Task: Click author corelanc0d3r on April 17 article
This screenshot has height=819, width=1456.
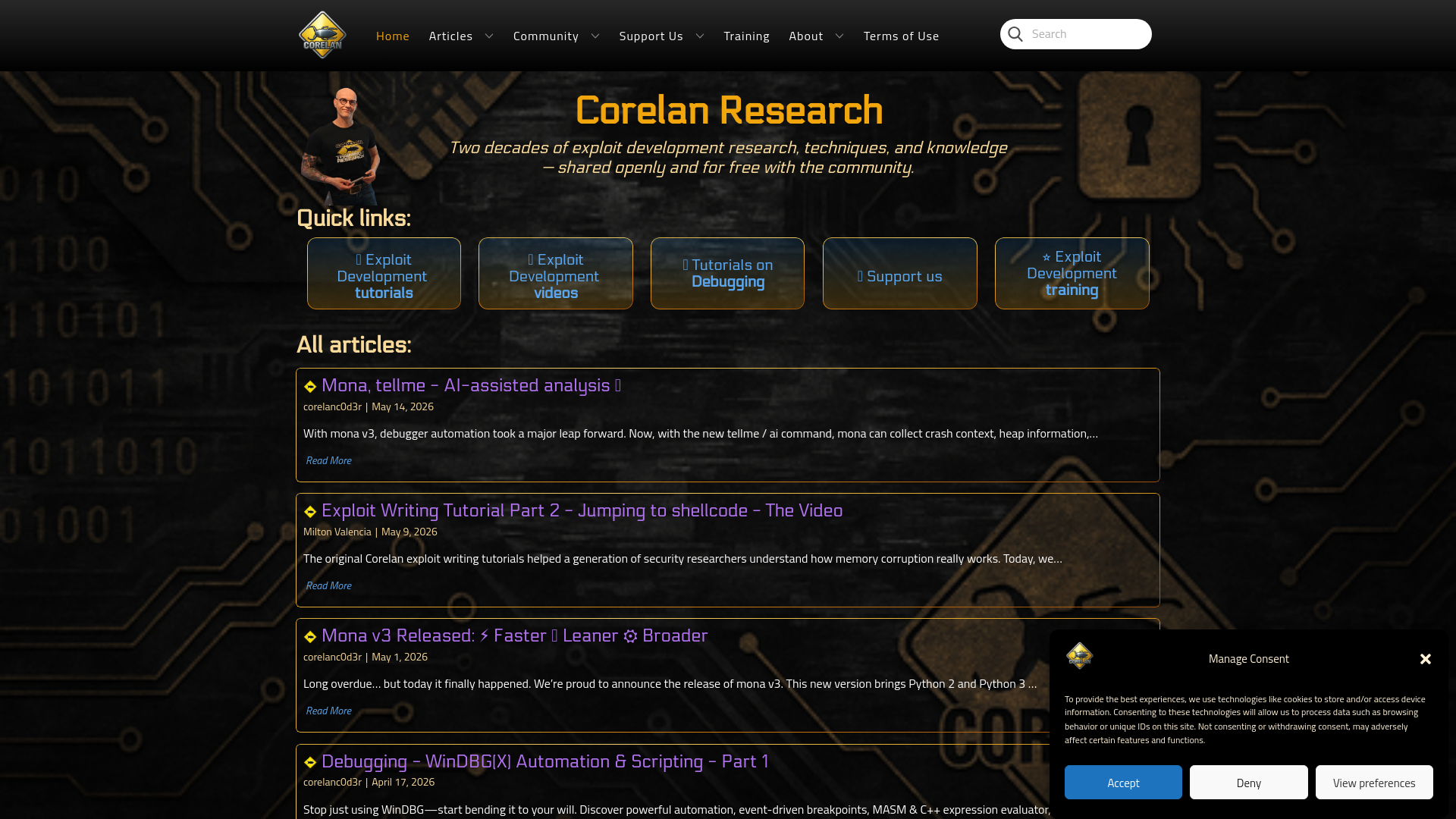Action: click(x=332, y=782)
